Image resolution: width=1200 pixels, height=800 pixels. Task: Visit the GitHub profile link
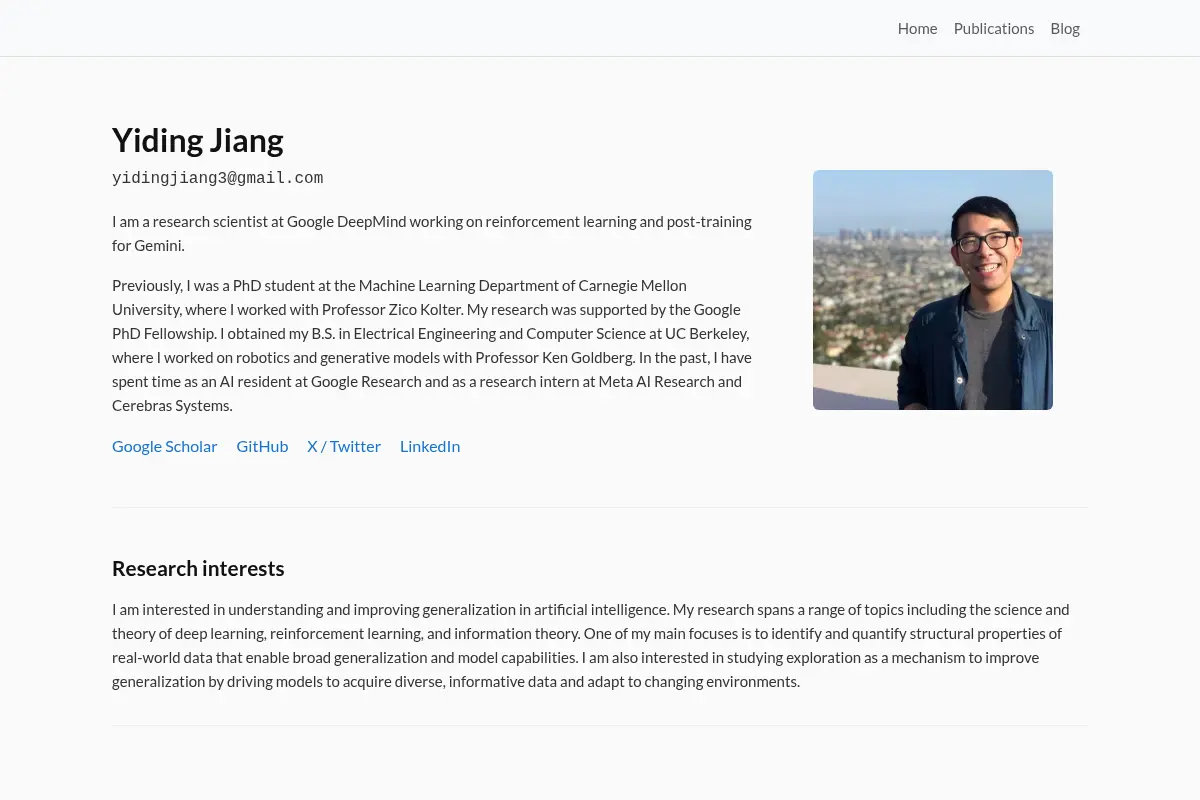(262, 446)
